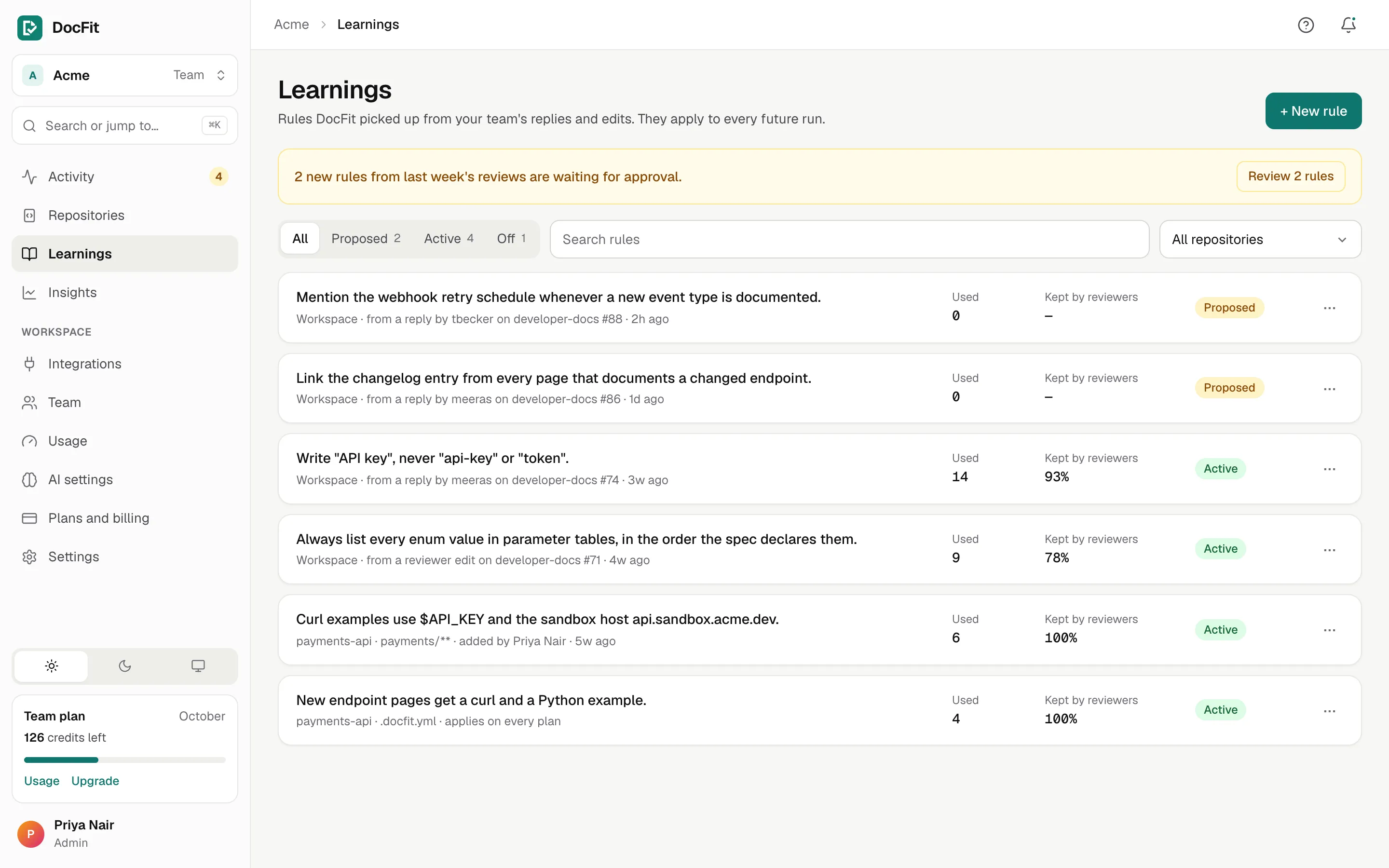
Task: Select the Active filter tab
Action: [448, 239]
